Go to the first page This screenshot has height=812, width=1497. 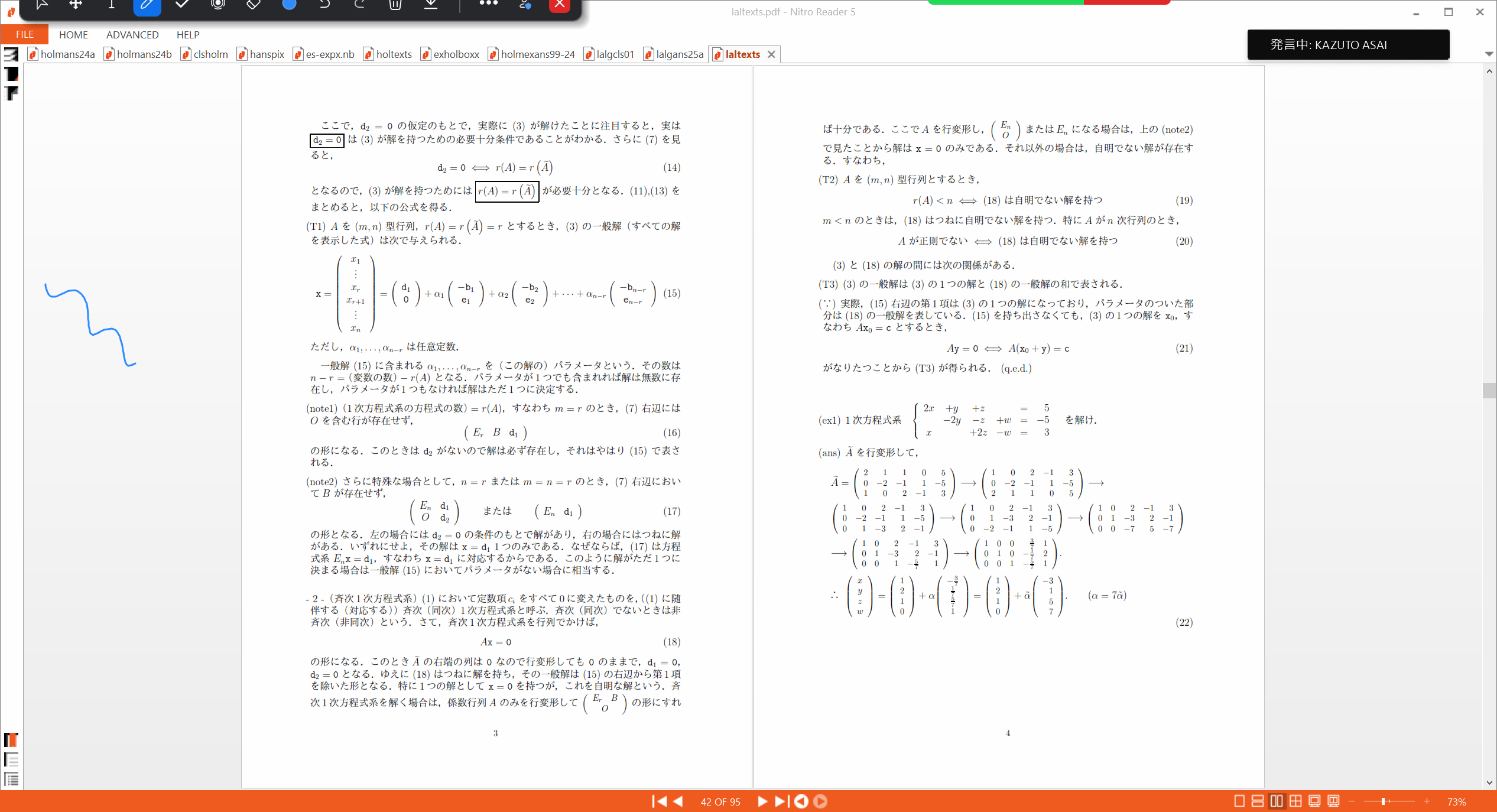point(660,801)
